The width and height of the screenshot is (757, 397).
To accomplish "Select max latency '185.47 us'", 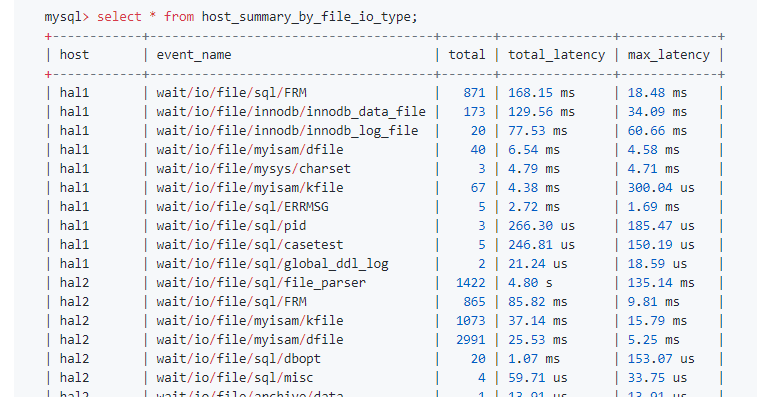I will pyautogui.click(x=661, y=226).
